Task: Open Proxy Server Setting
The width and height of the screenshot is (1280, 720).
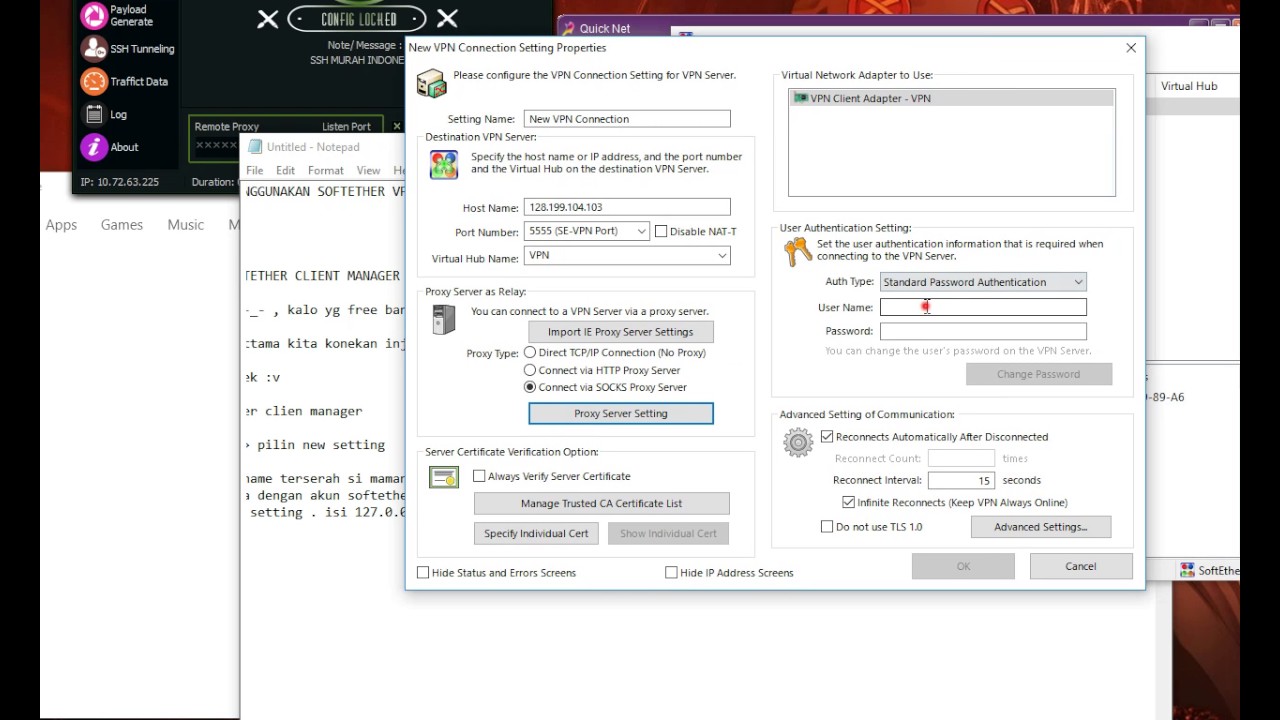Action: 620,413
